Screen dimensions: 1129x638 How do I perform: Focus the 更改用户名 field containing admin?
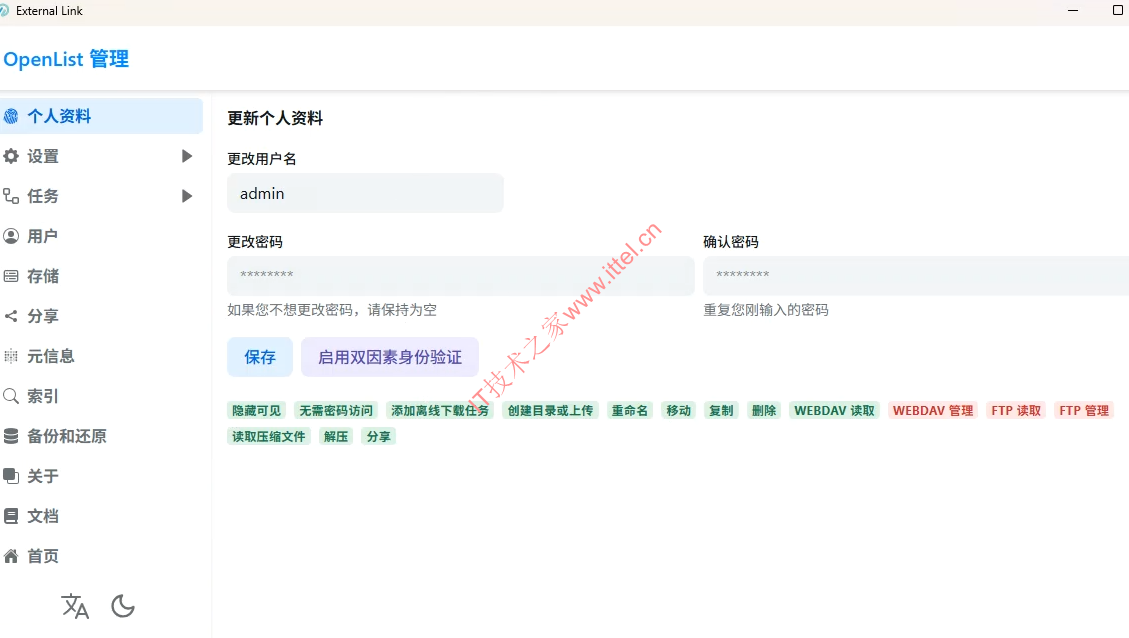click(x=365, y=193)
